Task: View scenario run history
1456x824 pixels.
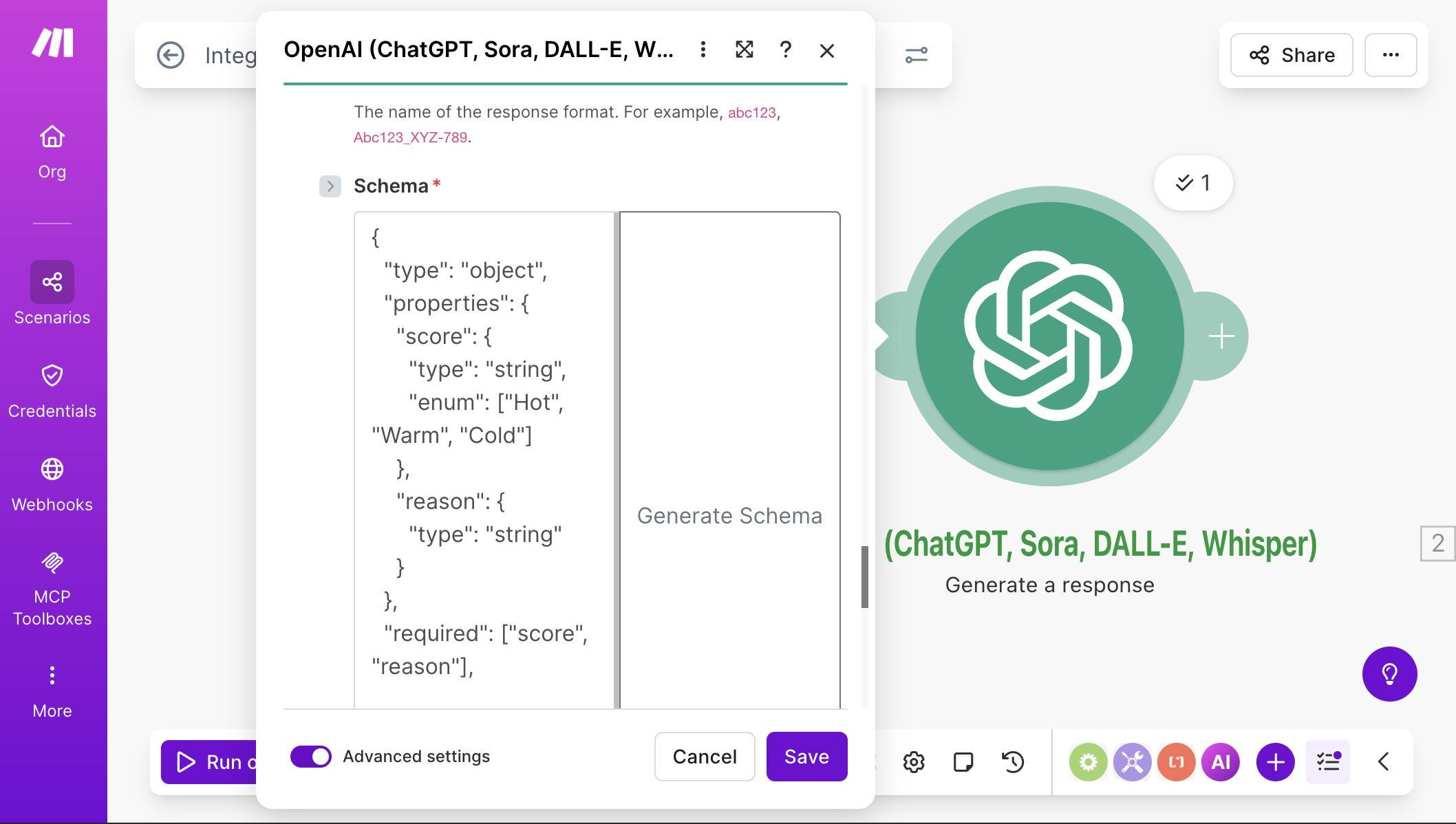Action: pos(1012,761)
